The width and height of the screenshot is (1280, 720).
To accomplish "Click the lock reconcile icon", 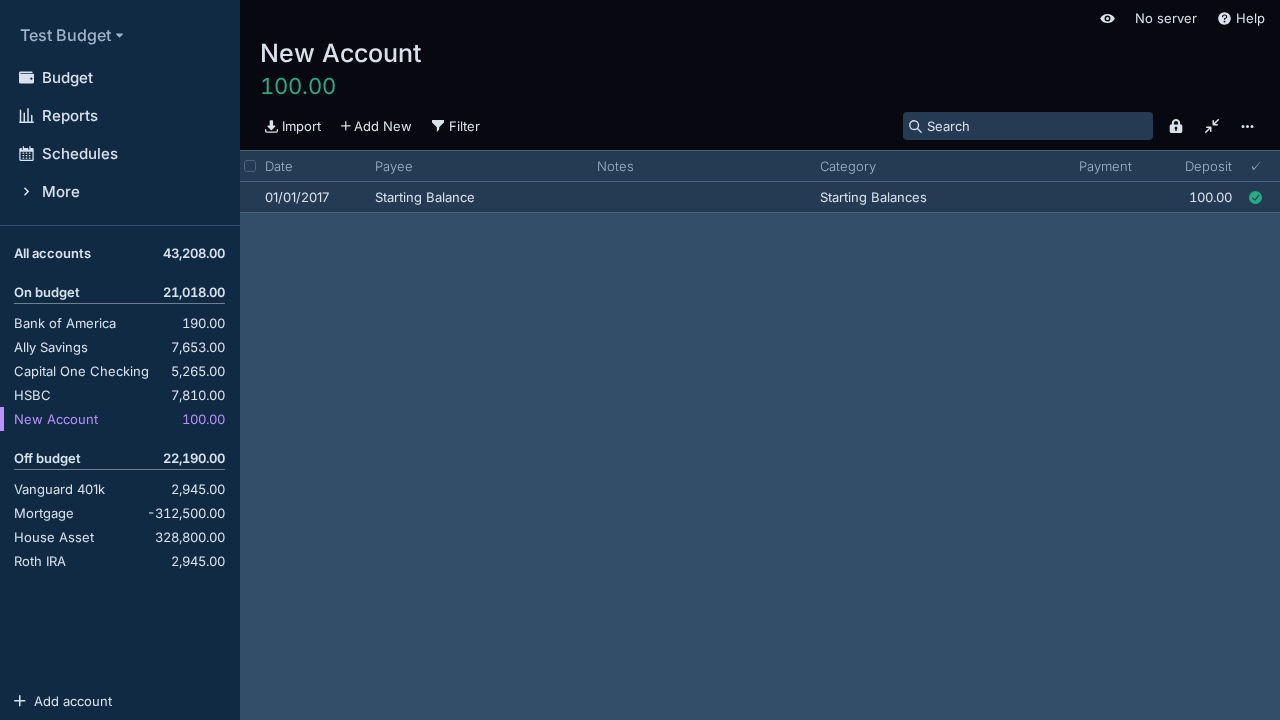I will tap(1176, 126).
